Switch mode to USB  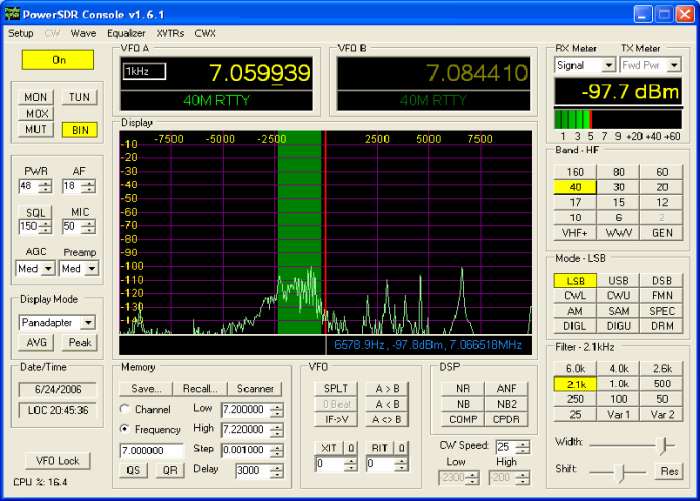(x=618, y=280)
